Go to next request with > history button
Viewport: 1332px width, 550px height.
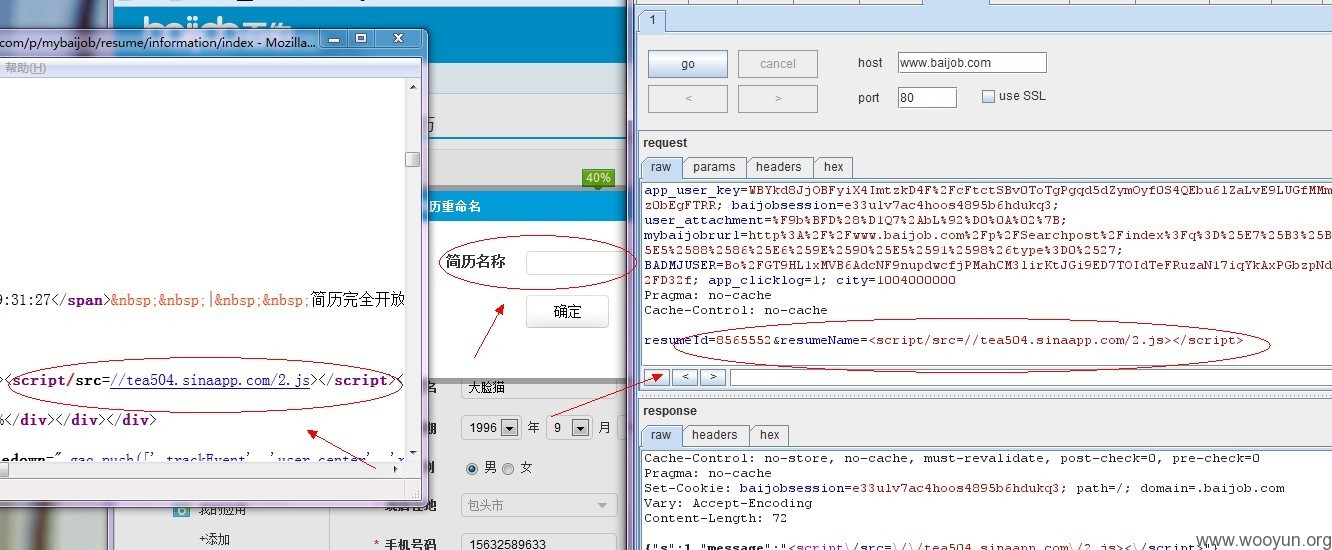(x=777, y=98)
